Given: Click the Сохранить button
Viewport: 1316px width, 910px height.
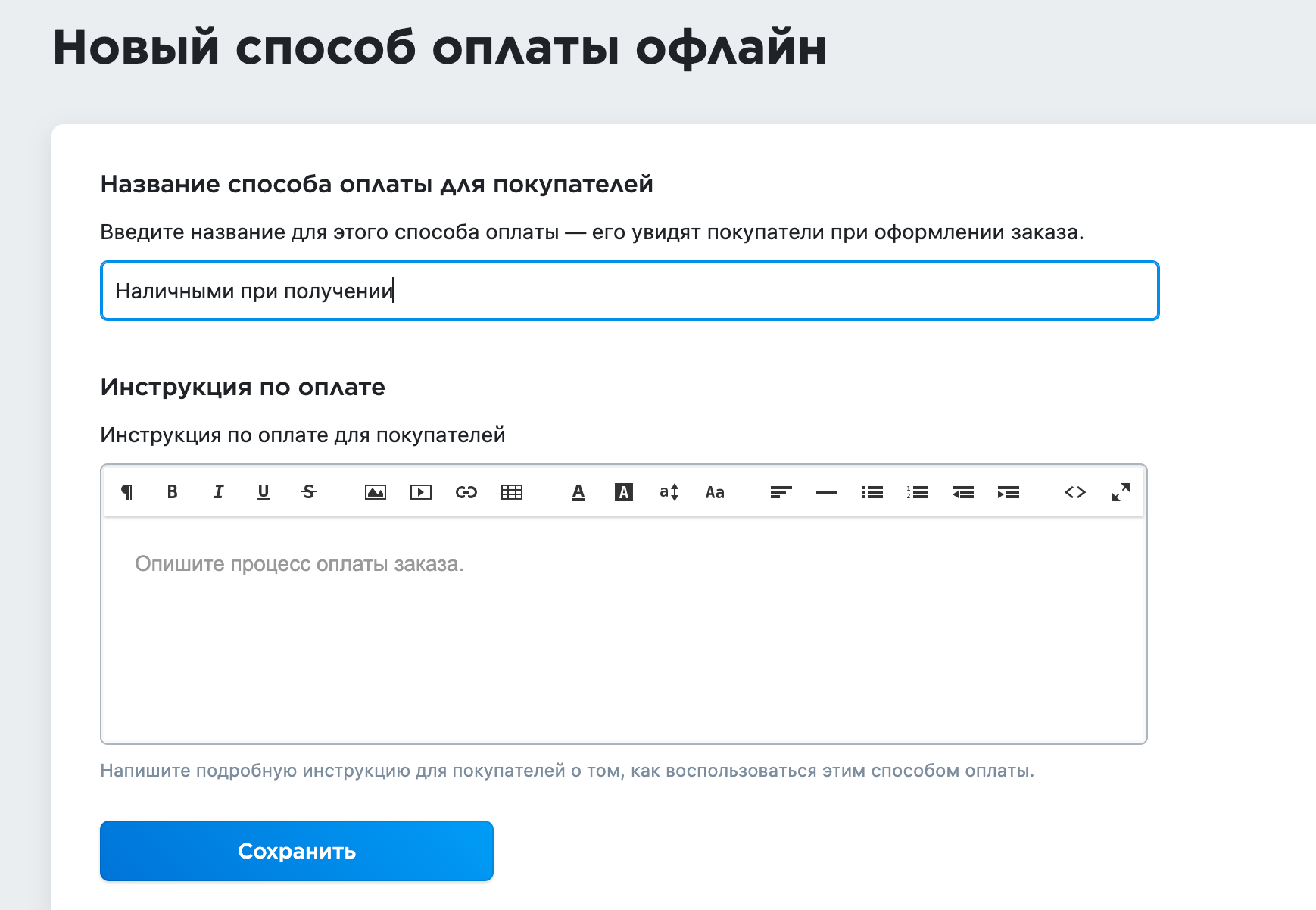Looking at the screenshot, I should pyautogui.click(x=297, y=851).
